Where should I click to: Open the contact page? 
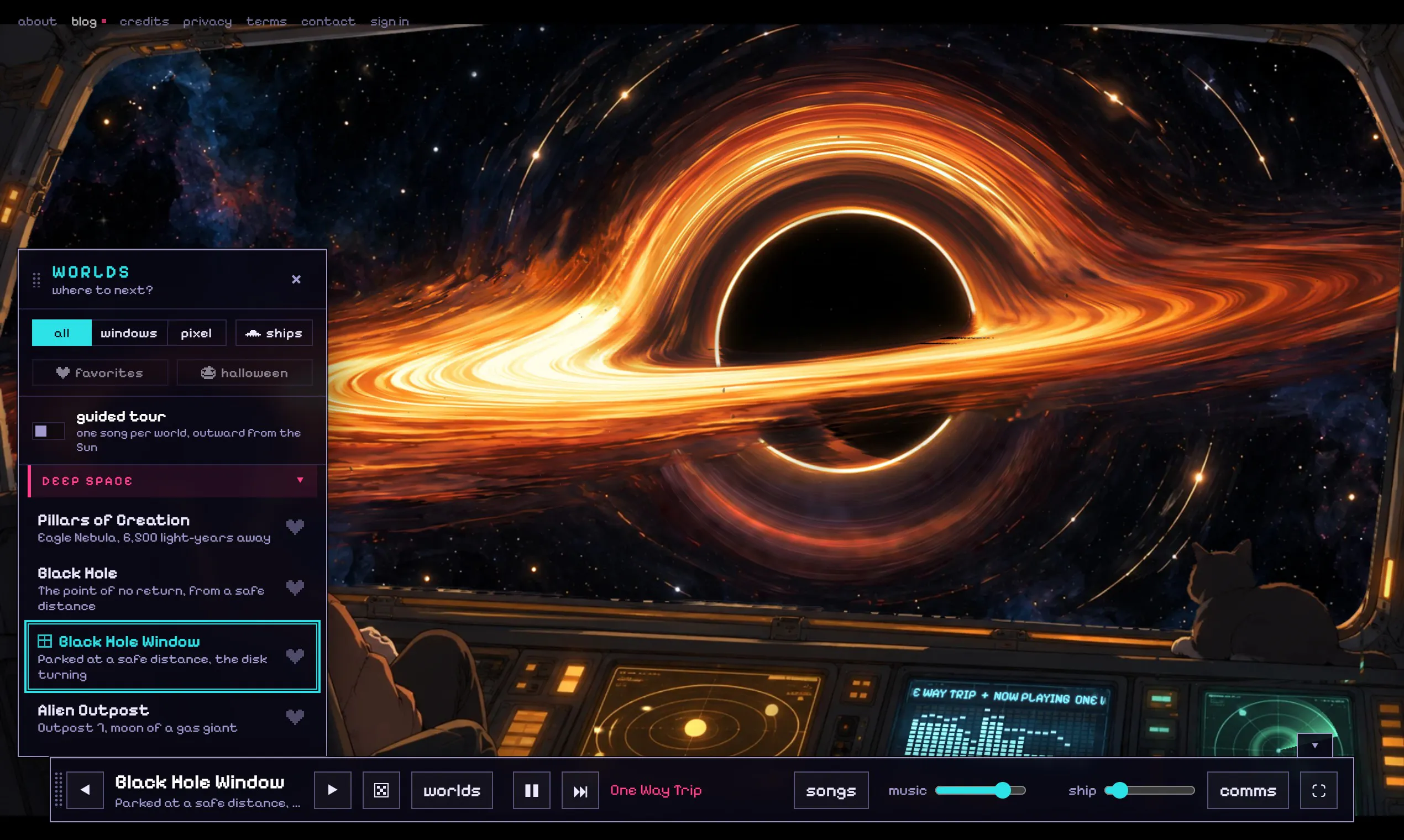click(328, 22)
